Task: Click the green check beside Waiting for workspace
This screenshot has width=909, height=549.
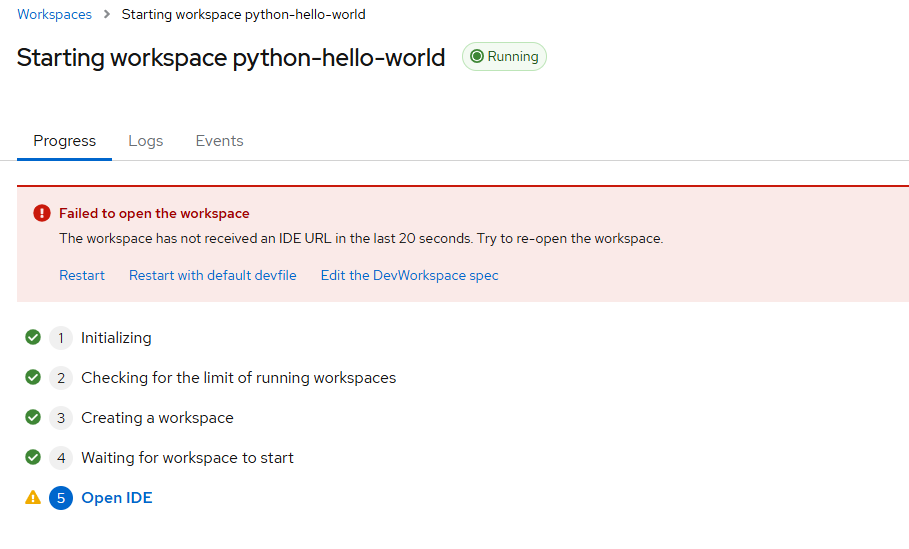Action: [x=33, y=457]
